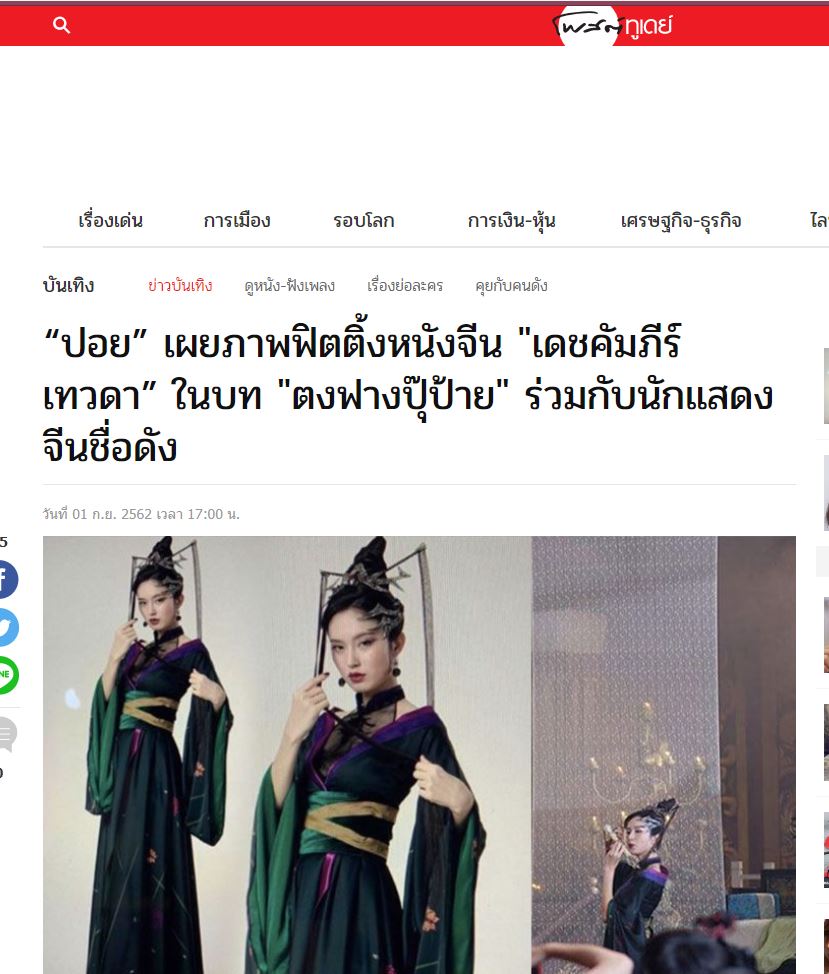Select the ข่าวบันเทิง tab
829x974 pixels.
(180, 285)
